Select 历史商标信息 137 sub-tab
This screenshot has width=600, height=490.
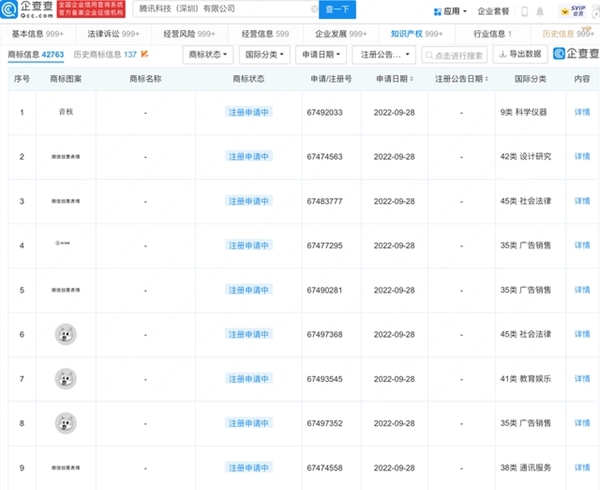[105, 55]
